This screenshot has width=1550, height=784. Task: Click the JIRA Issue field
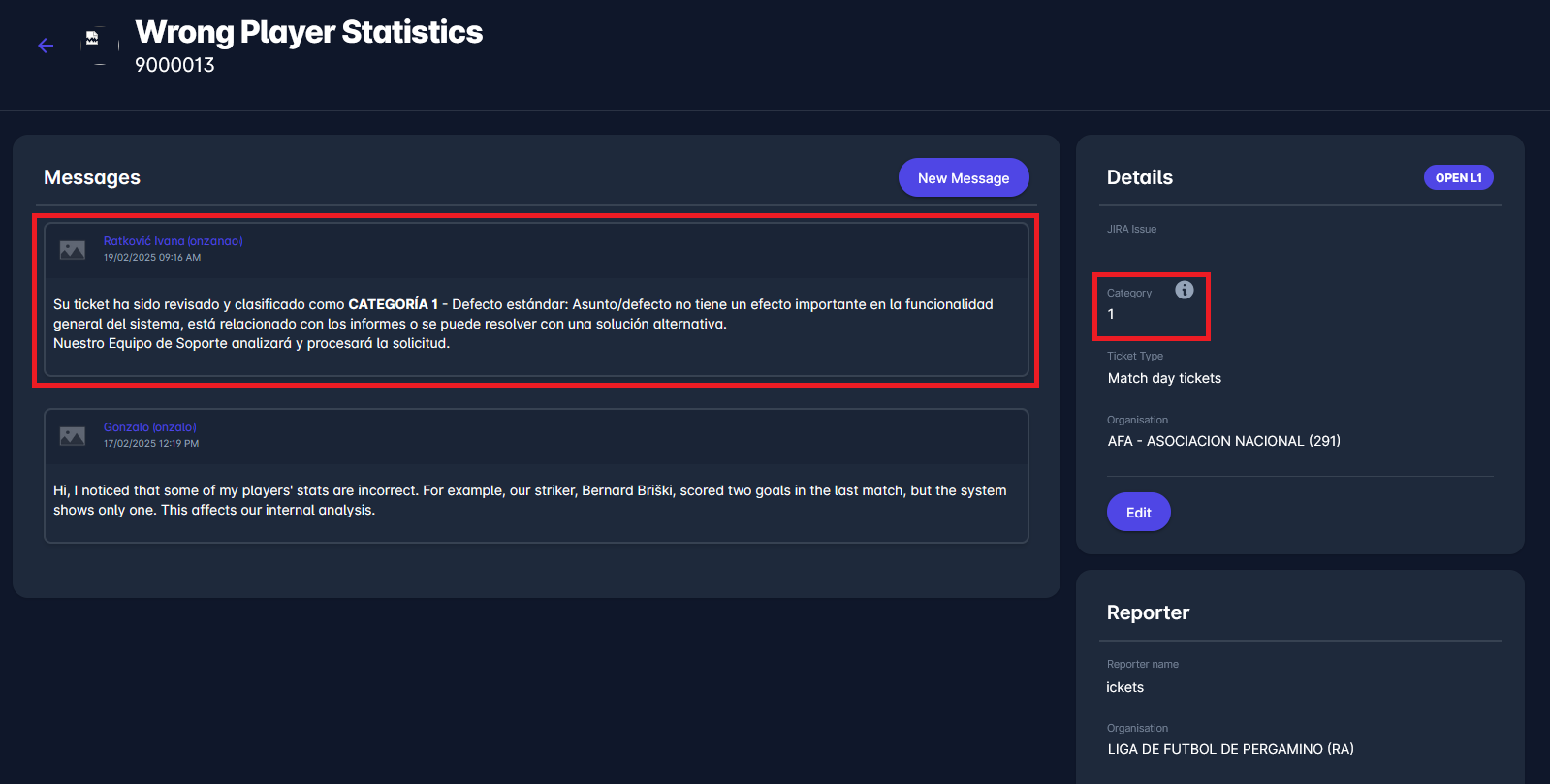tap(1131, 230)
